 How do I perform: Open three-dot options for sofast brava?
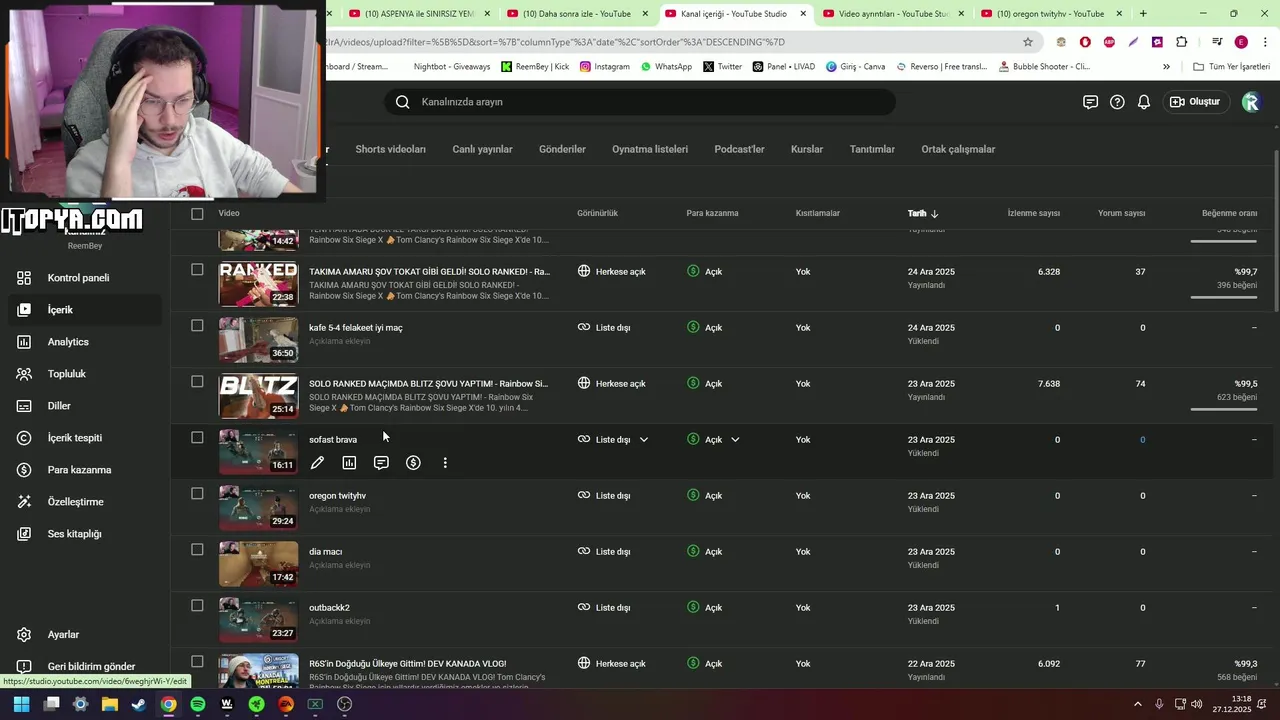(x=445, y=463)
